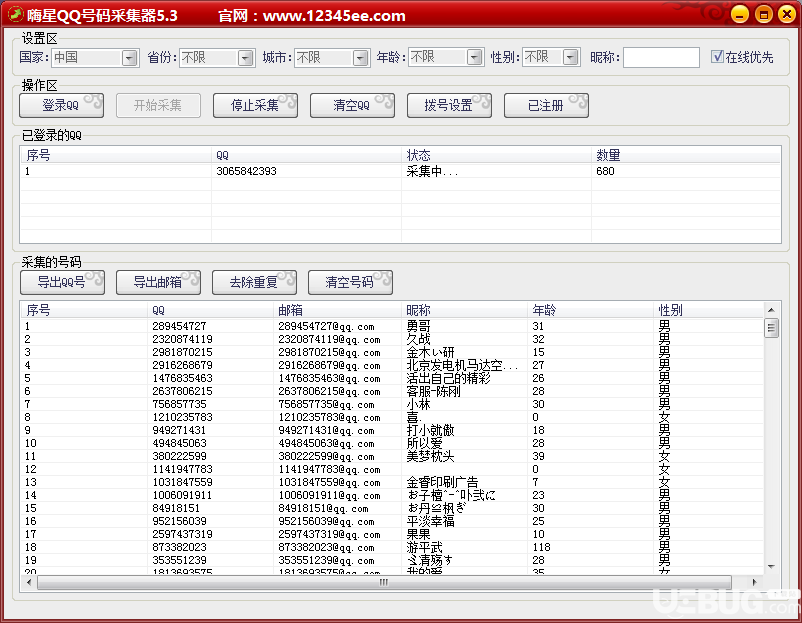
Task: Click the app logo icon in title bar
Action: tap(15, 14)
